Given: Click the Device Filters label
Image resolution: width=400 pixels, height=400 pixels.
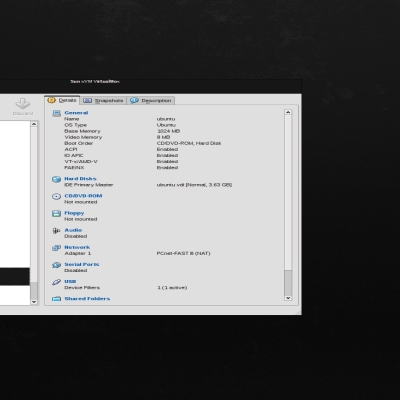Looking at the screenshot, I should tap(82, 287).
